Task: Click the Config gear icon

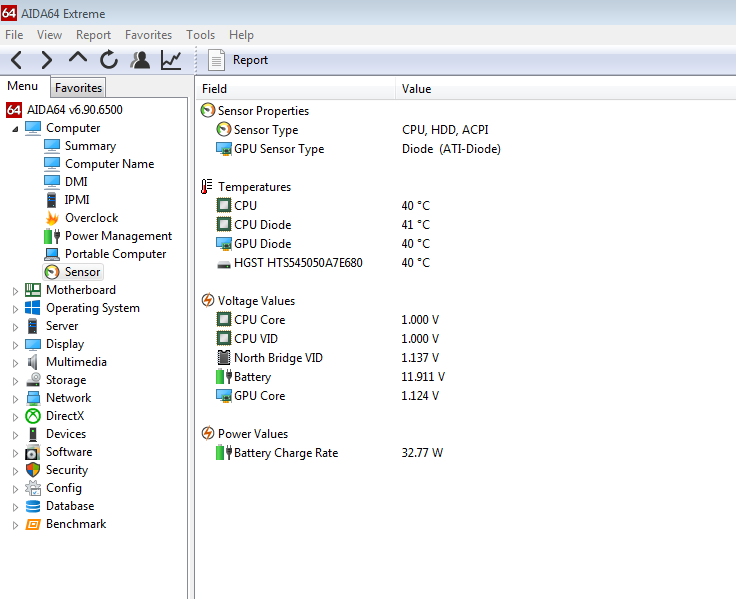Action: 33,488
